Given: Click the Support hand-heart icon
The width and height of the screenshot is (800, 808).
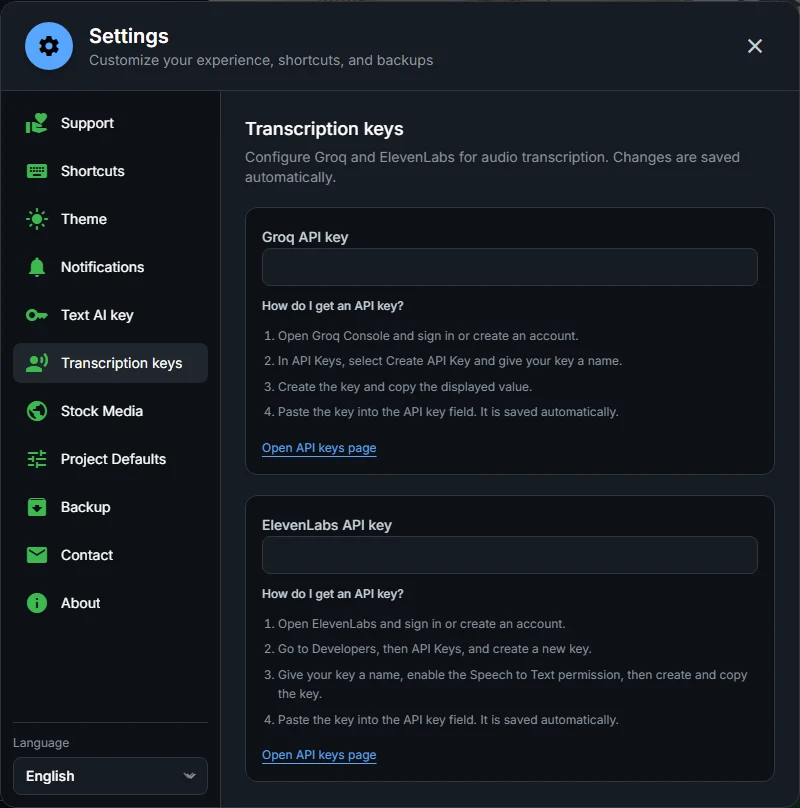Looking at the screenshot, I should coord(37,123).
